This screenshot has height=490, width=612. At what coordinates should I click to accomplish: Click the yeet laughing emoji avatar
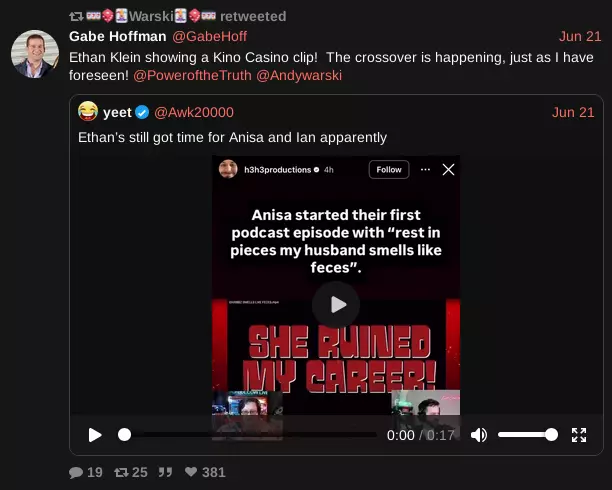(88, 111)
